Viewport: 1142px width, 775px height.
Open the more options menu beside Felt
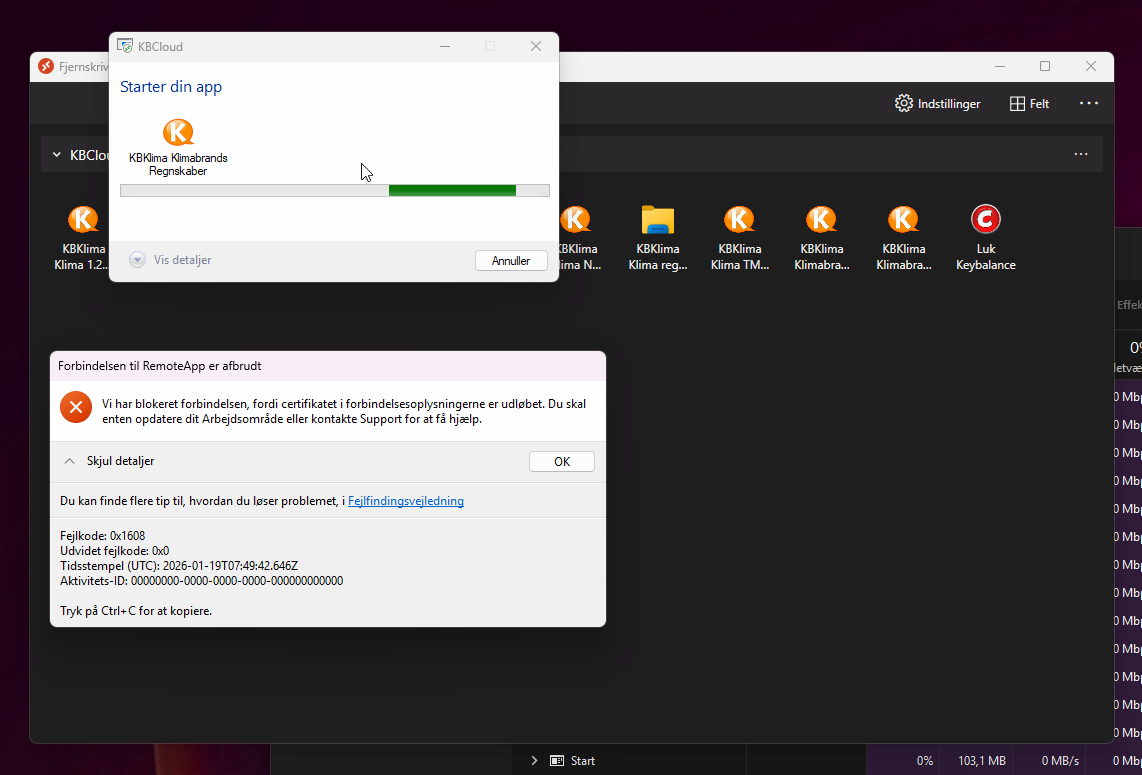click(x=1089, y=103)
